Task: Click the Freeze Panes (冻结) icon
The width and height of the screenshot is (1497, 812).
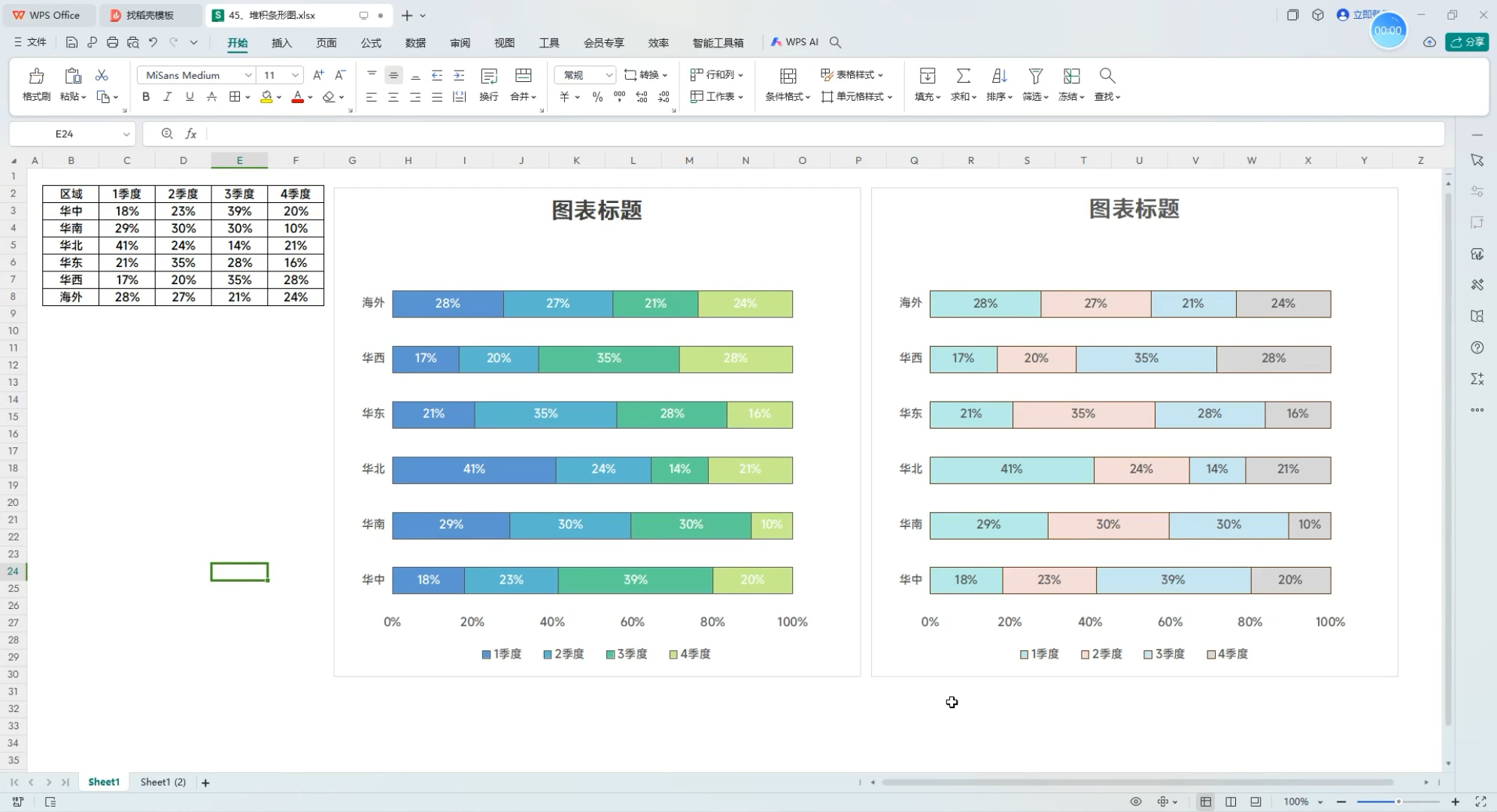Action: (x=1071, y=76)
